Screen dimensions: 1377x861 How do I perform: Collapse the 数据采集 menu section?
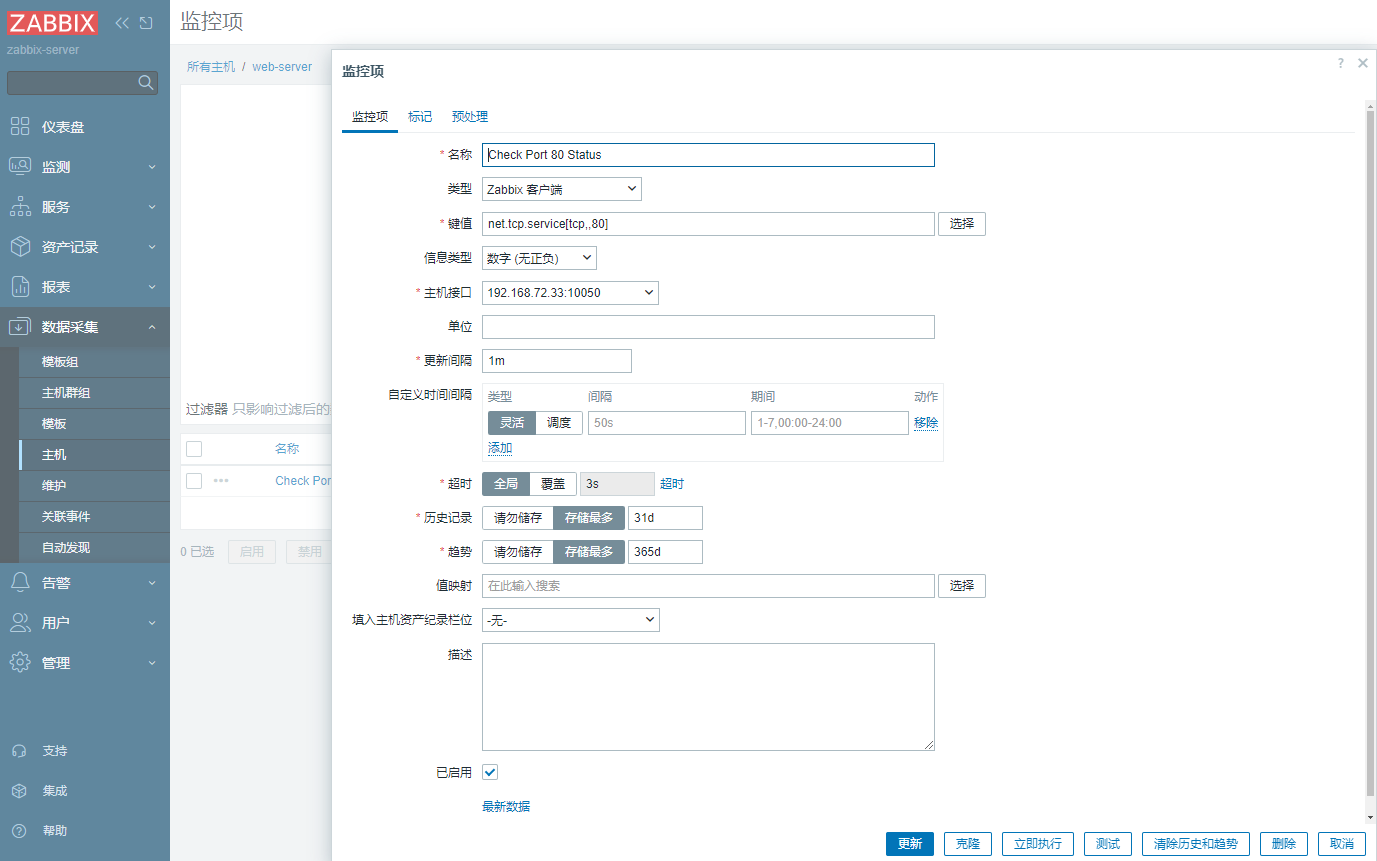click(152, 327)
